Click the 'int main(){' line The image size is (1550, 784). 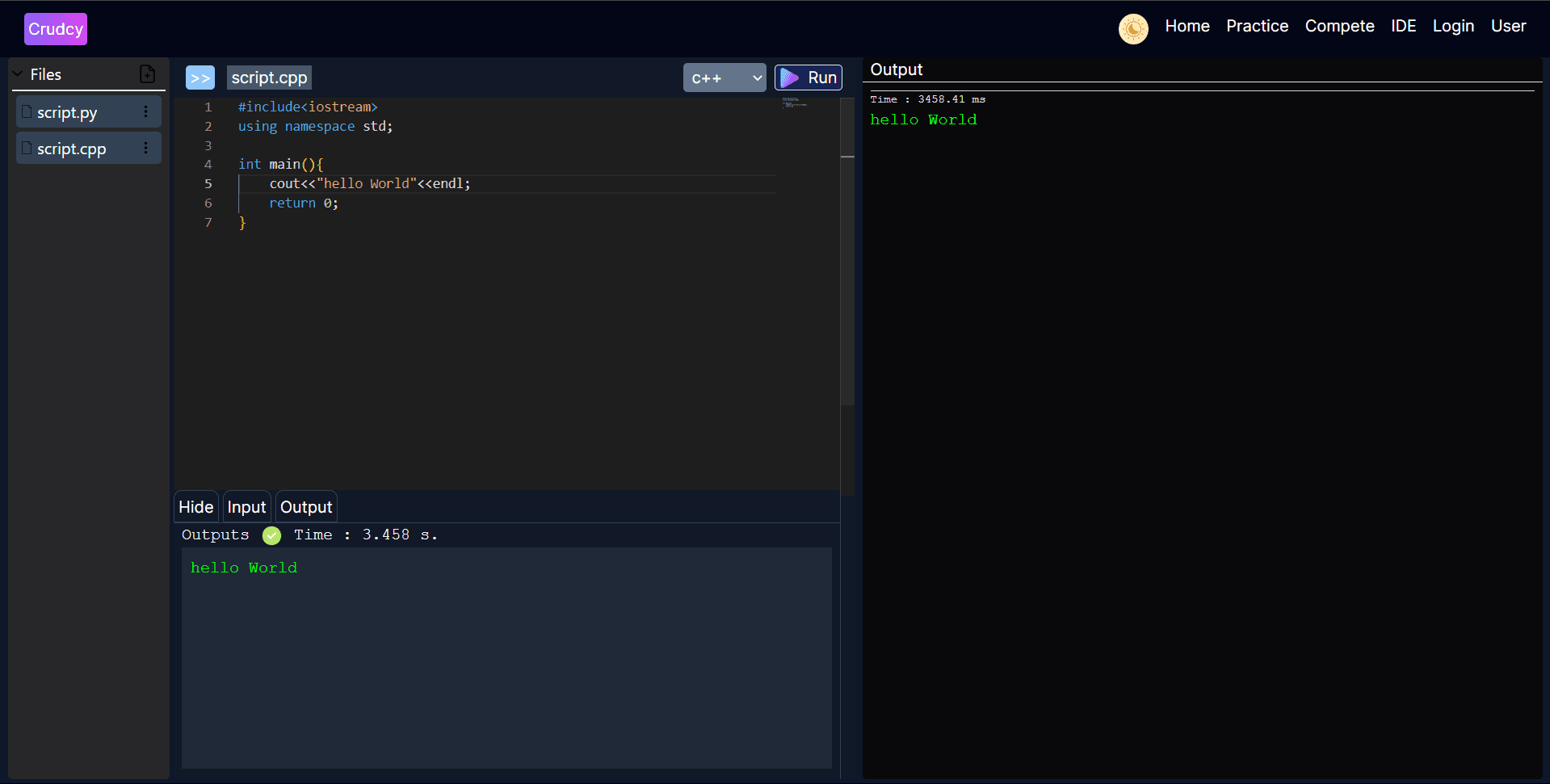pos(280,164)
